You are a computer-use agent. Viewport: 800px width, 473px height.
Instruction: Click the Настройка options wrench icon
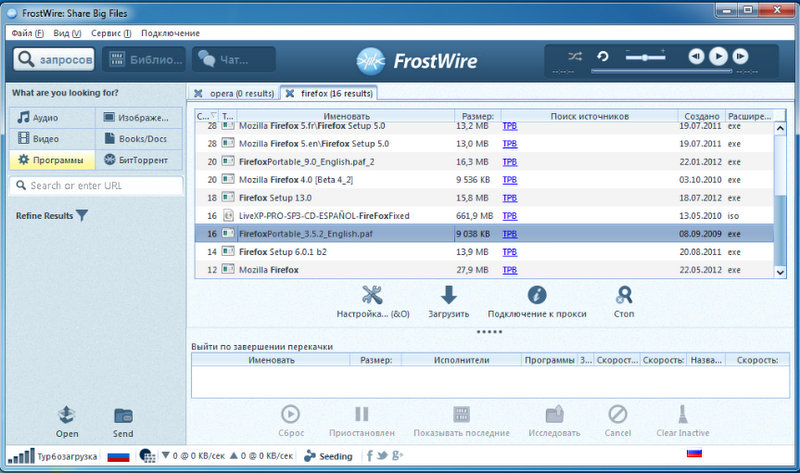(x=372, y=295)
